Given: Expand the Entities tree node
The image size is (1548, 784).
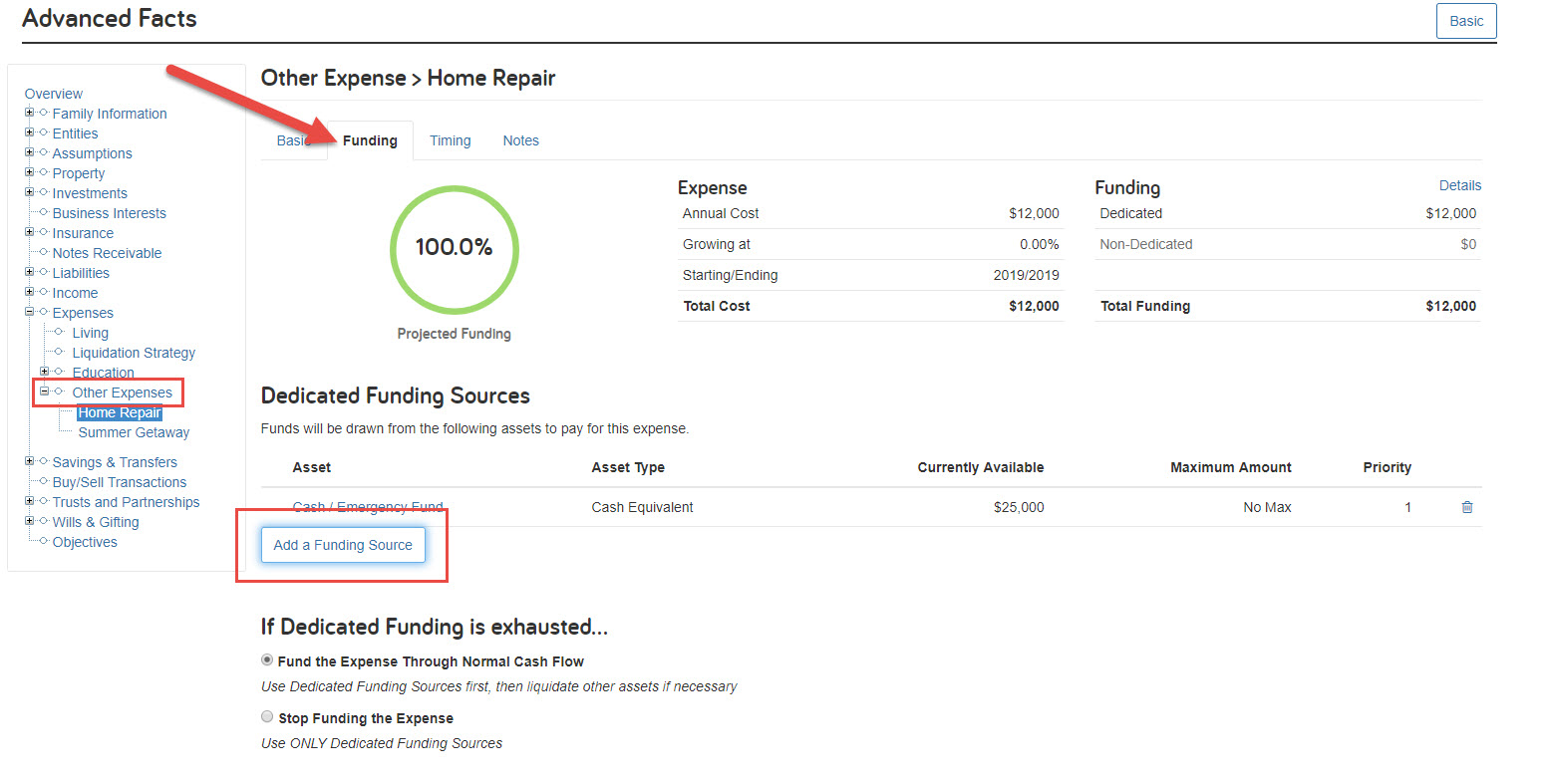Looking at the screenshot, I should tap(30, 132).
